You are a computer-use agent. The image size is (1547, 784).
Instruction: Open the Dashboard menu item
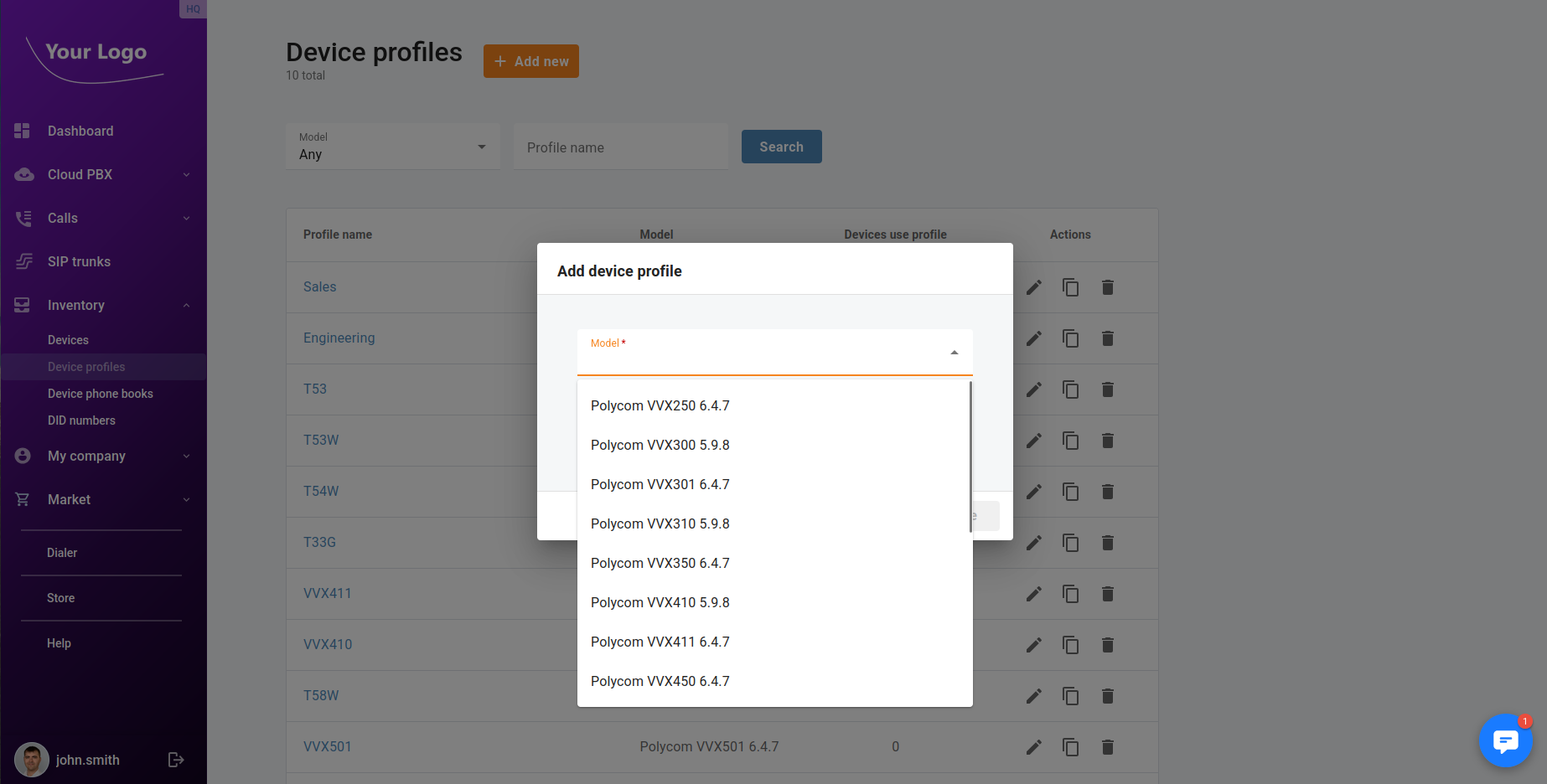coord(80,131)
